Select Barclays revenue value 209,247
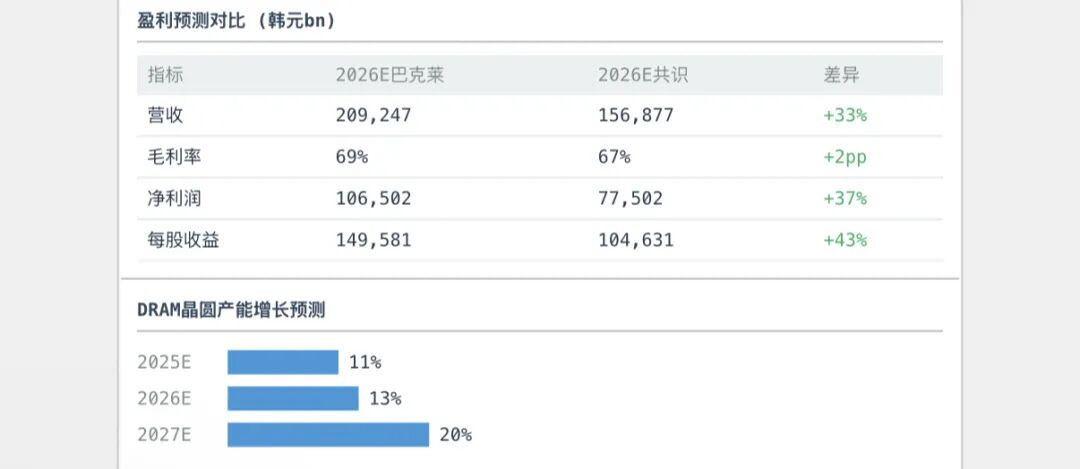 [374, 115]
